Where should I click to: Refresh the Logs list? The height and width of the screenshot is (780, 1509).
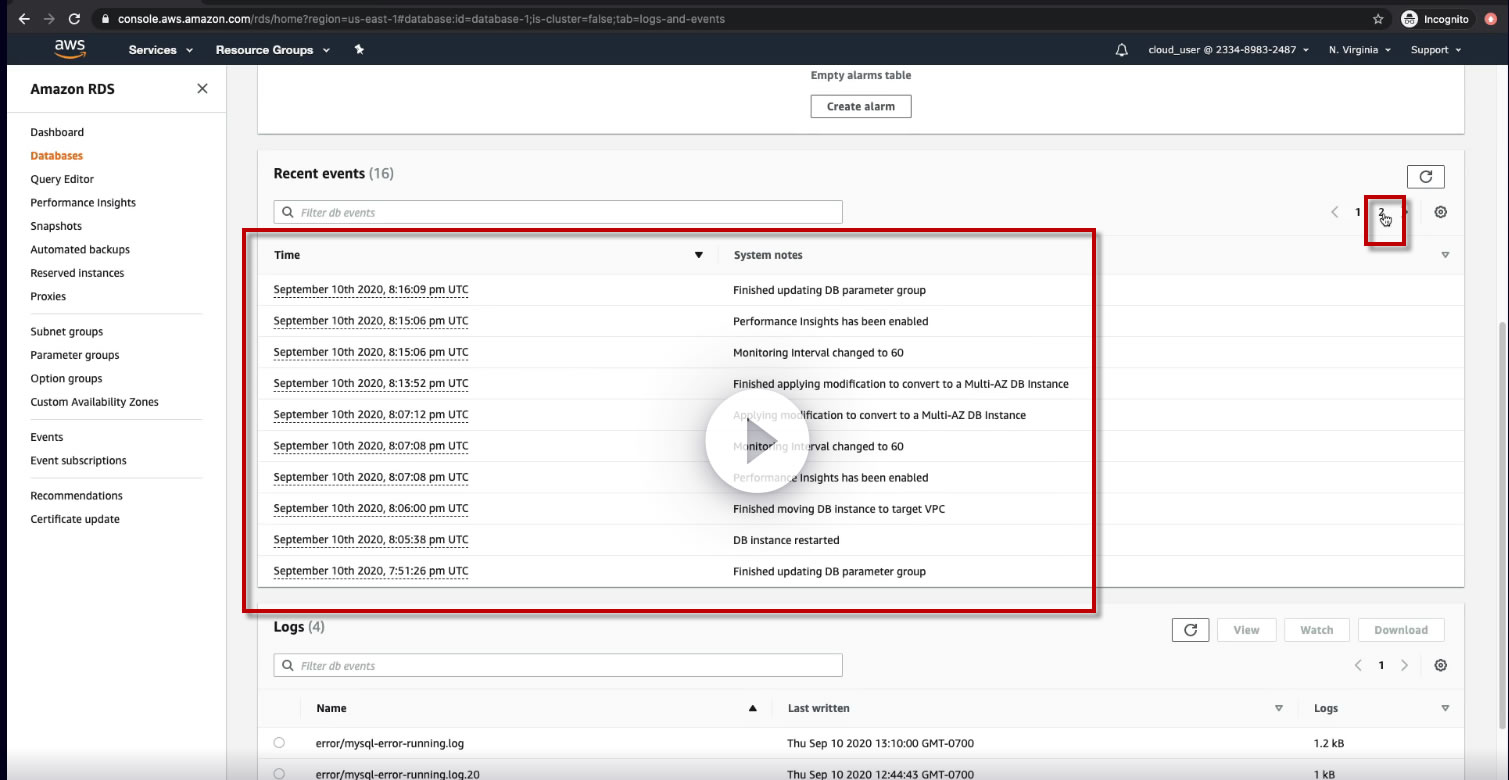[1190, 630]
